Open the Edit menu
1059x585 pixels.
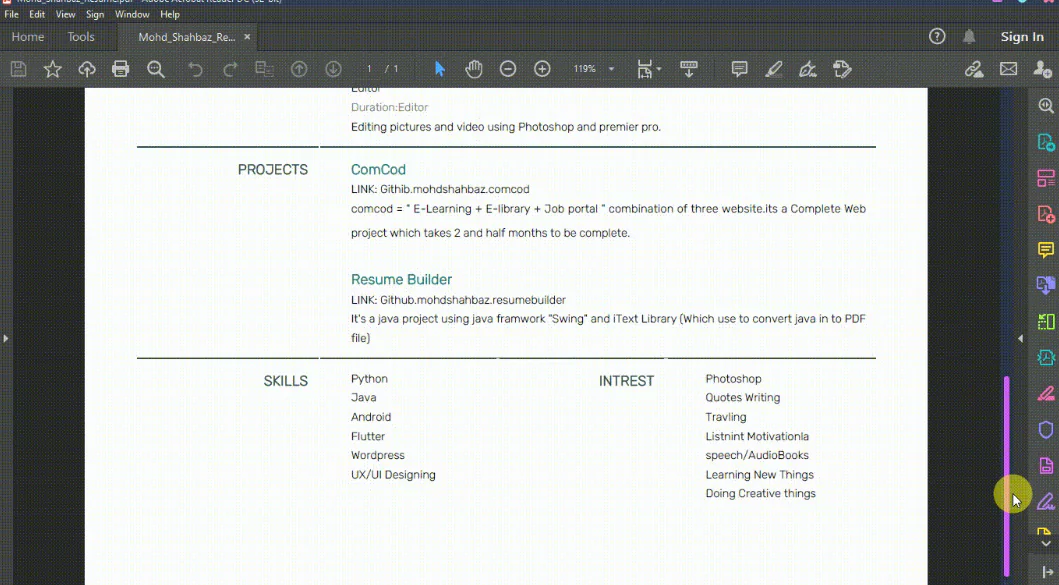37,14
